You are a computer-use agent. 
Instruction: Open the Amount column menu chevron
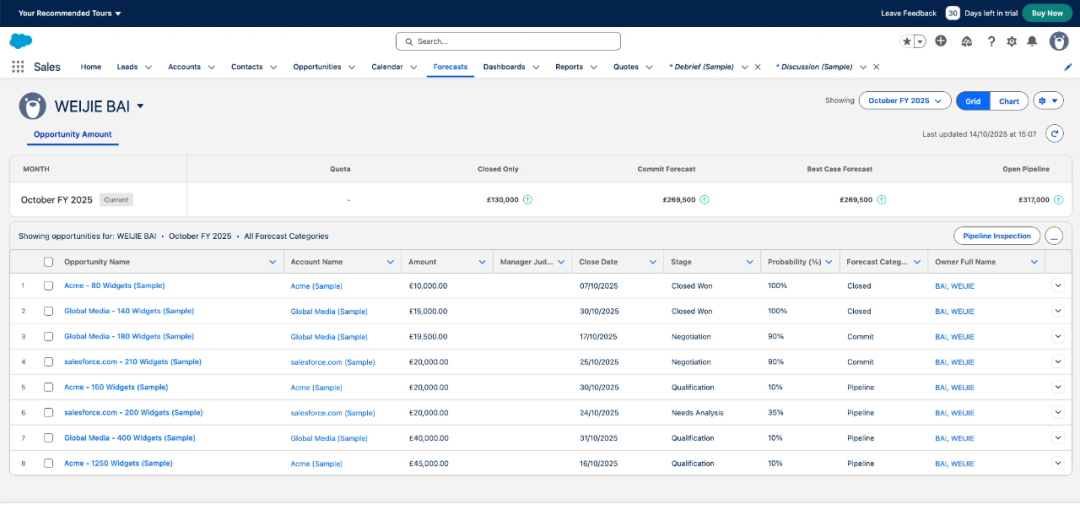(x=482, y=262)
